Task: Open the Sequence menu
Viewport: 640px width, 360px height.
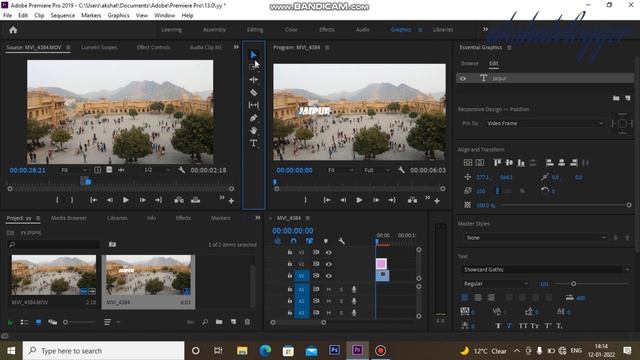Action: 62,16
